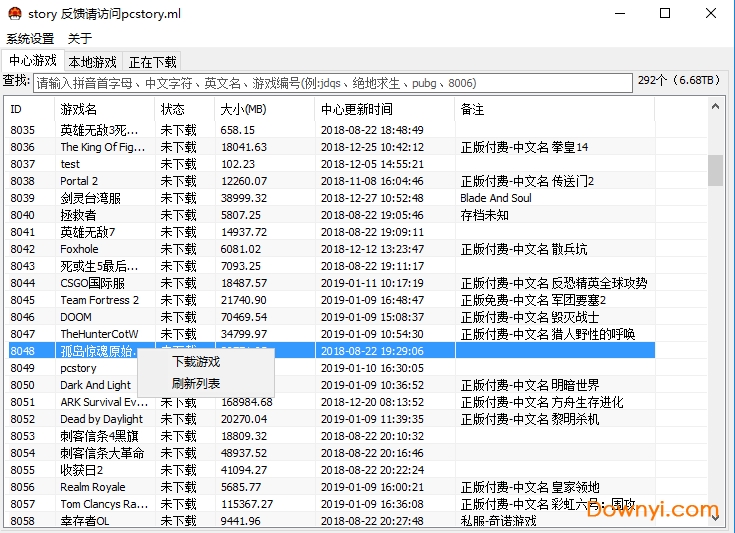The height and width of the screenshot is (533, 735).
Task: Sort by the 游戏名 column header
Action: click(x=105, y=109)
